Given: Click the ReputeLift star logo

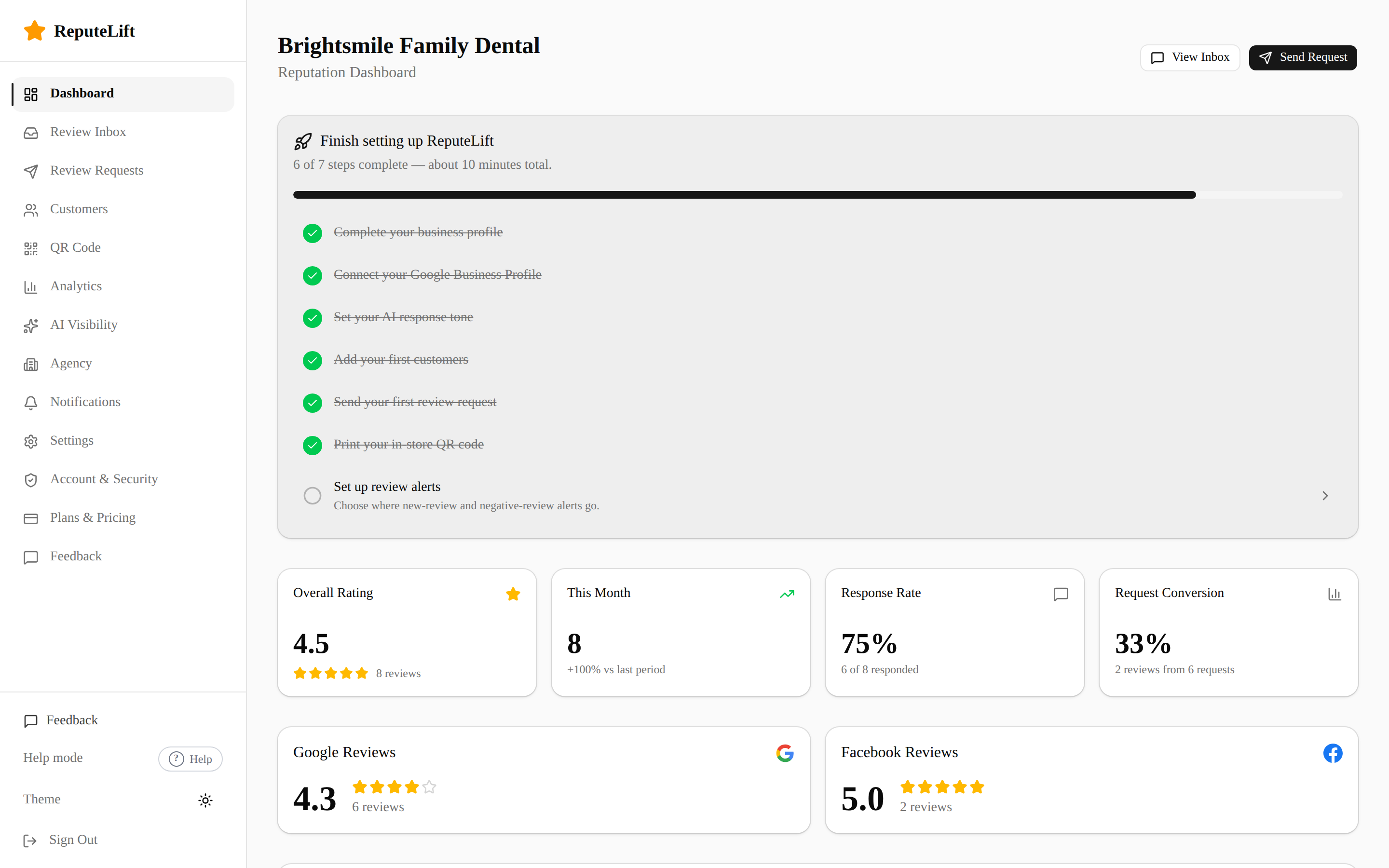Looking at the screenshot, I should (x=34, y=31).
